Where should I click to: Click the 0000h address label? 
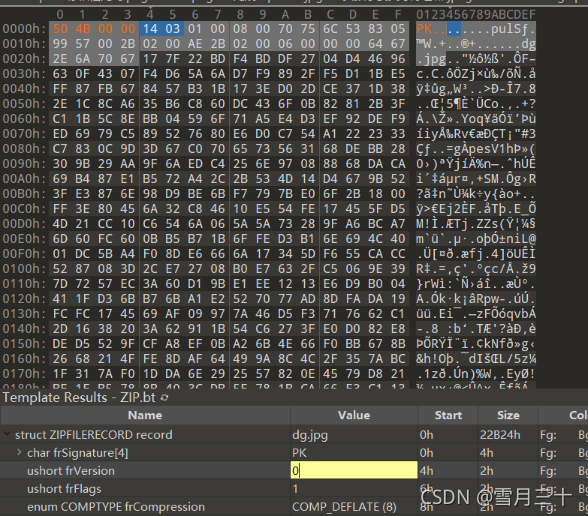[24, 29]
